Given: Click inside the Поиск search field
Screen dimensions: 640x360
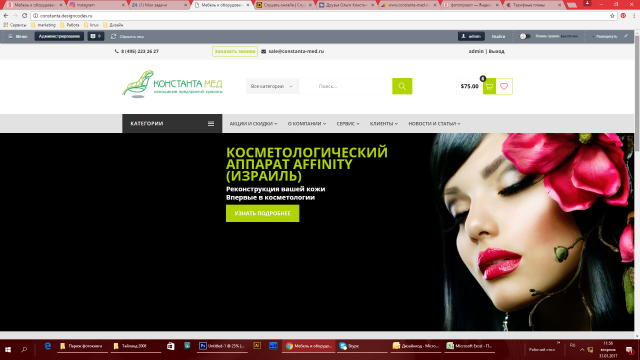Looking at the screenshot, I should pos(346,86).
